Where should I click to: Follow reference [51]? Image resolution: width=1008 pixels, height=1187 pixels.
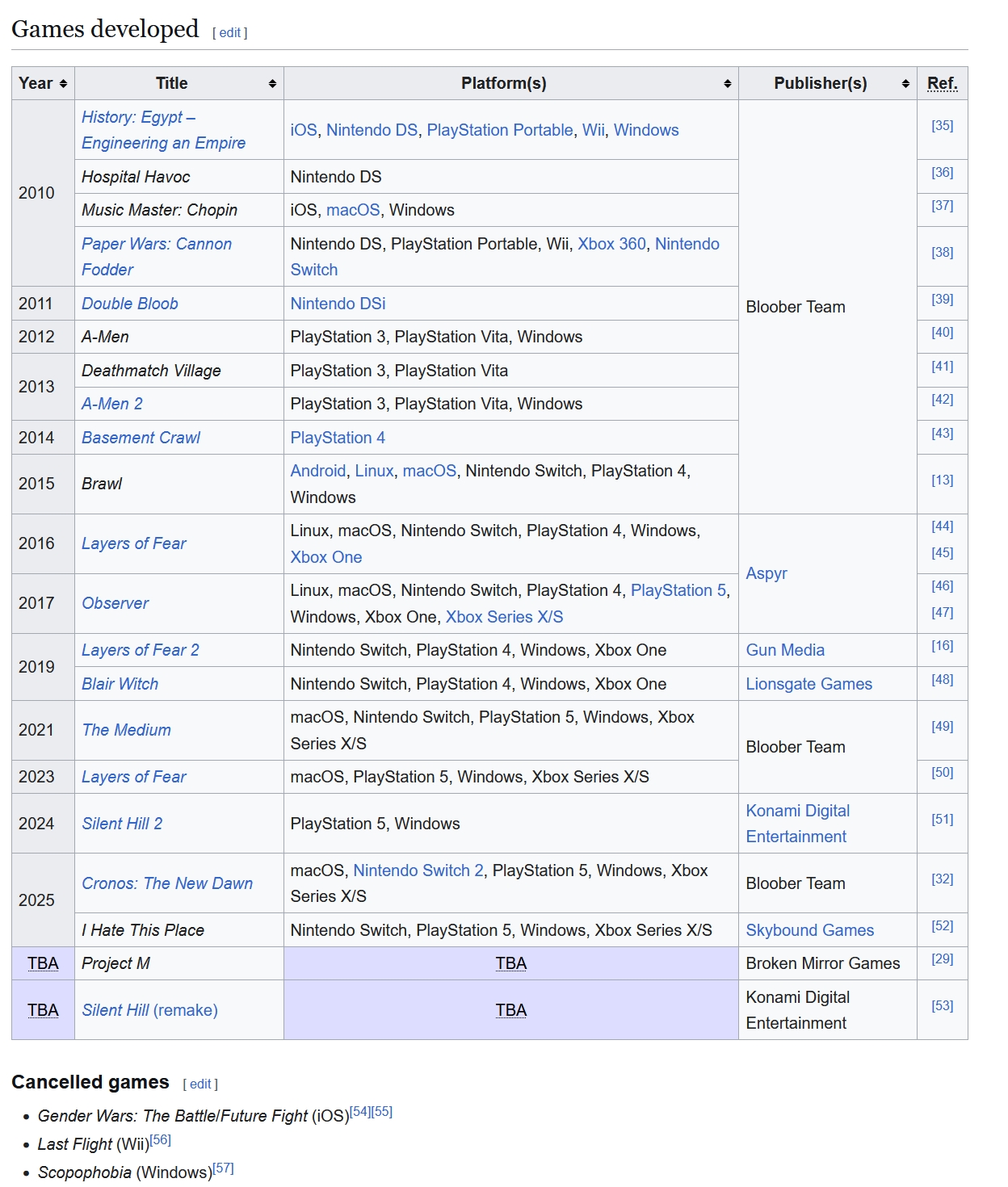(942, 819)
